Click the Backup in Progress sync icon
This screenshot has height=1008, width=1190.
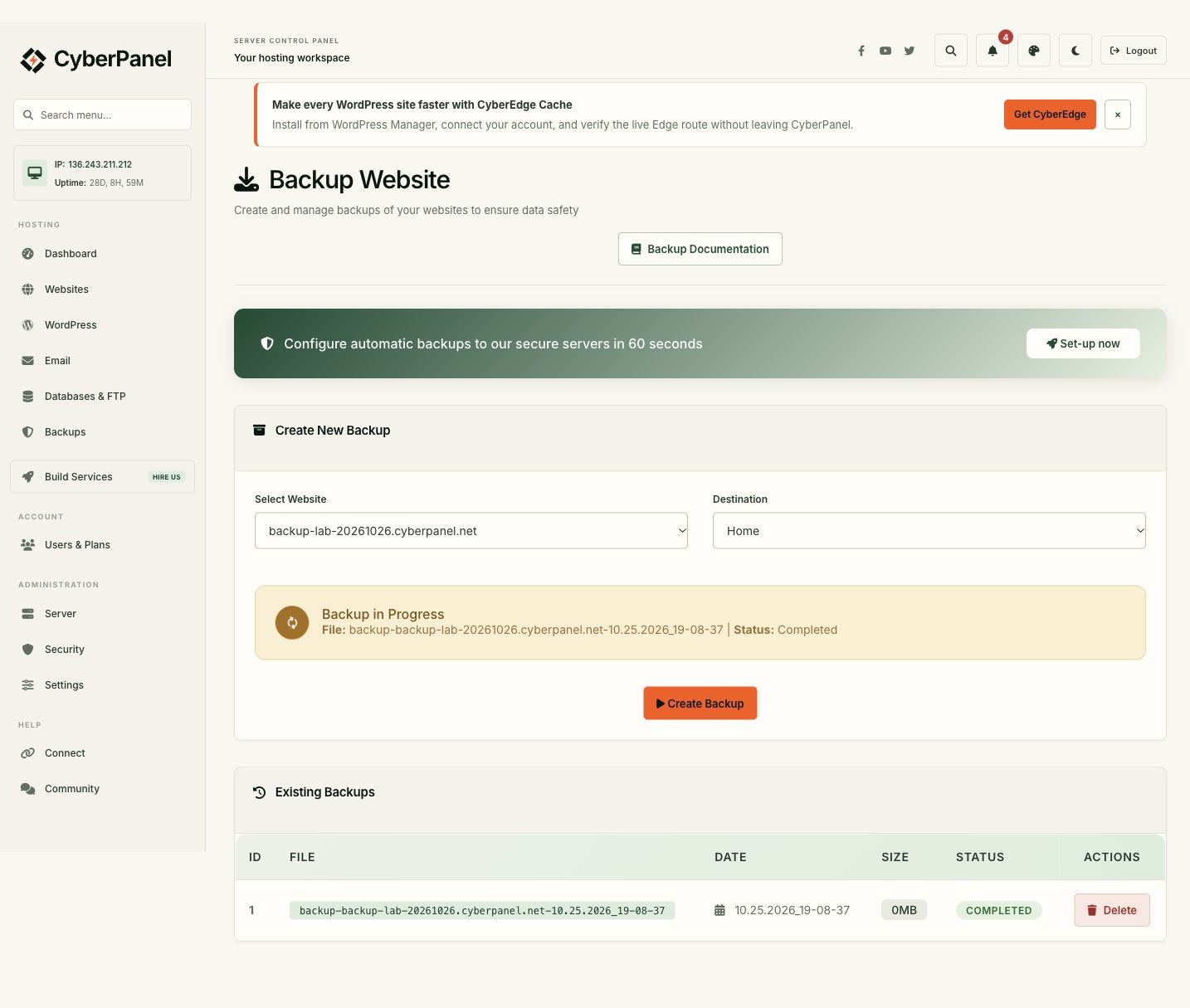click(x=292, y=623)
